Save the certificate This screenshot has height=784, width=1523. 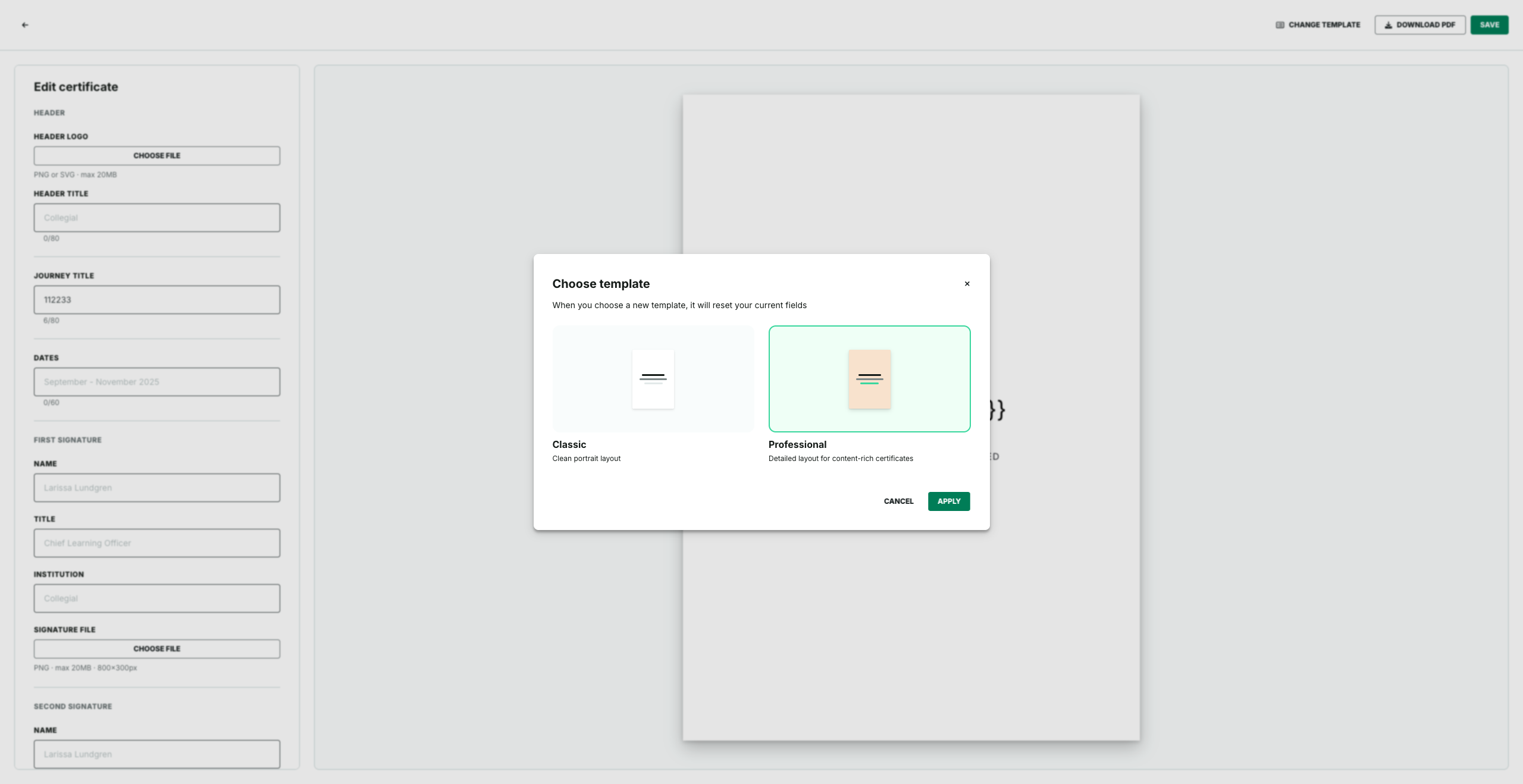[1489, 25]
